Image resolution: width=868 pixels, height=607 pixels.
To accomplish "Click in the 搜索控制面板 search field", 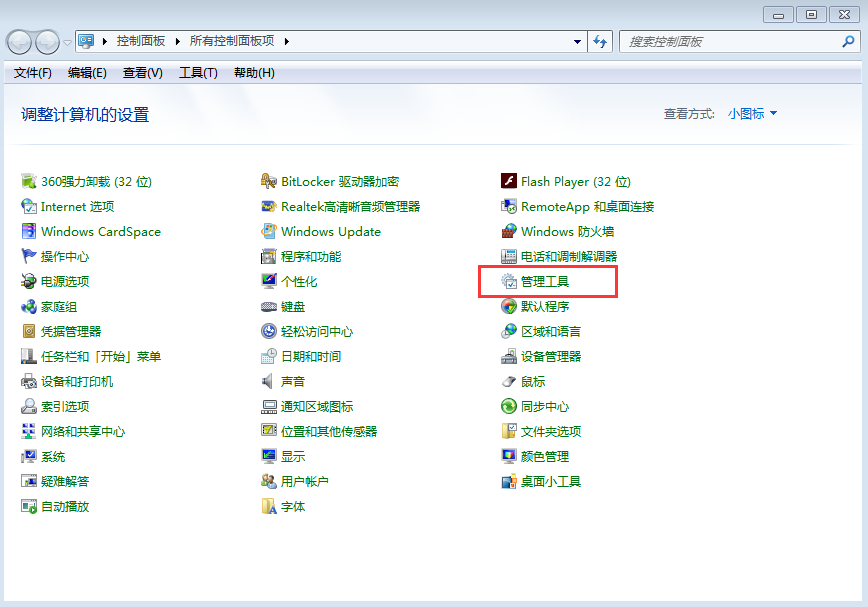I will coord(731,41).
